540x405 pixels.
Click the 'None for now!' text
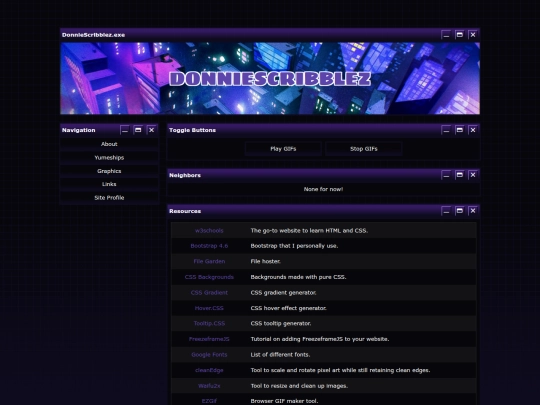click(x=323, y=189)
